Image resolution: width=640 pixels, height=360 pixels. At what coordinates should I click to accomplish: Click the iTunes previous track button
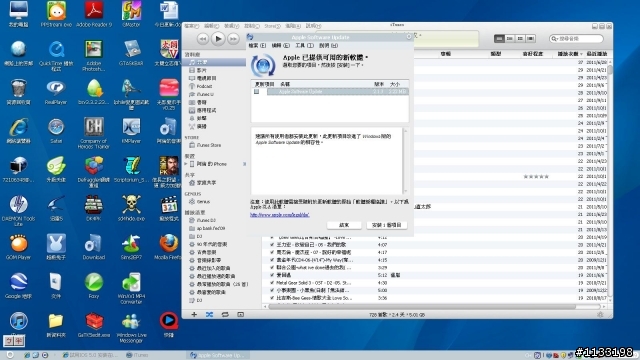click(202, 39)
